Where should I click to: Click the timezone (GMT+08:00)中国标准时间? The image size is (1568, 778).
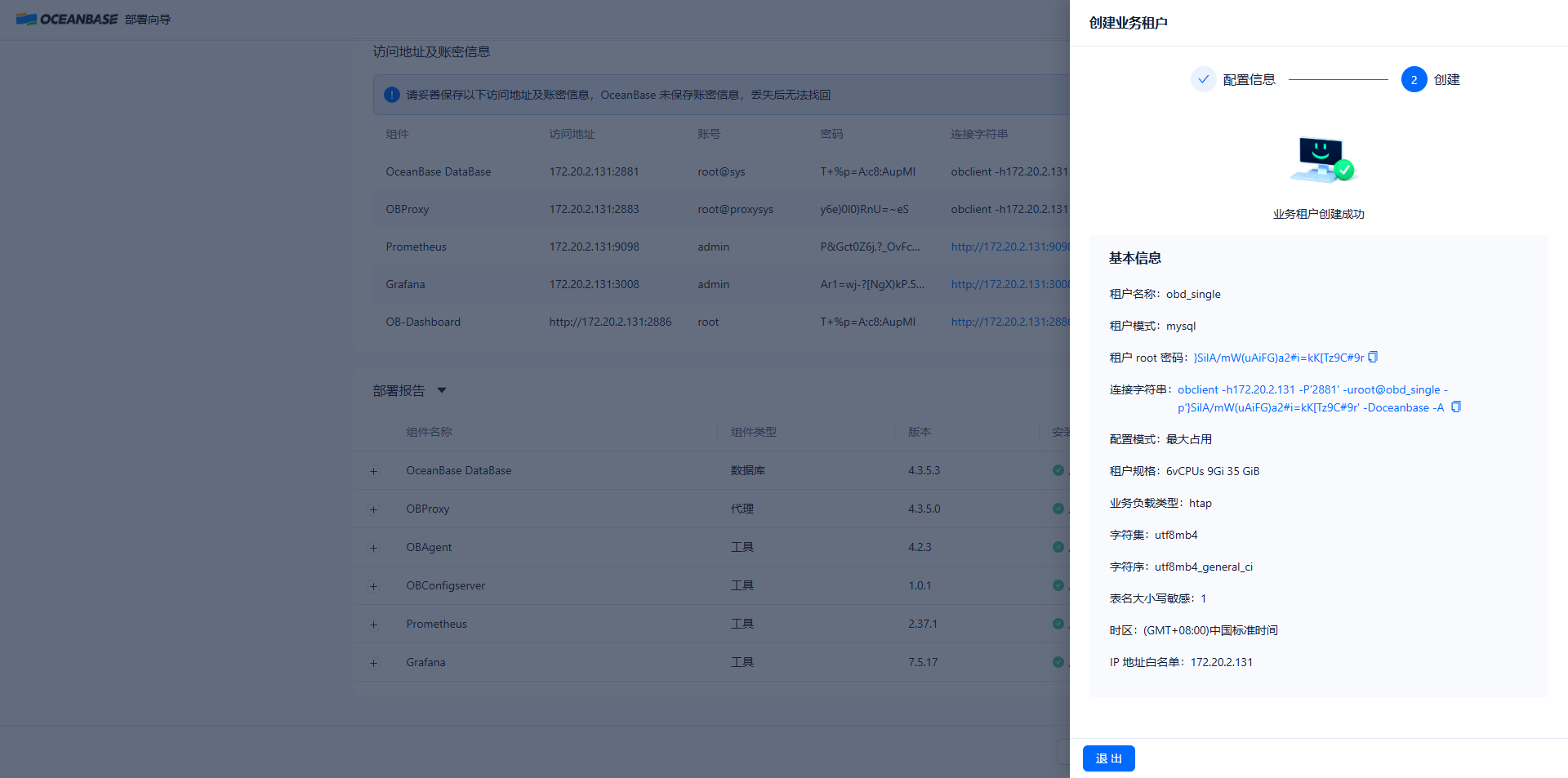click(1210, 630)
